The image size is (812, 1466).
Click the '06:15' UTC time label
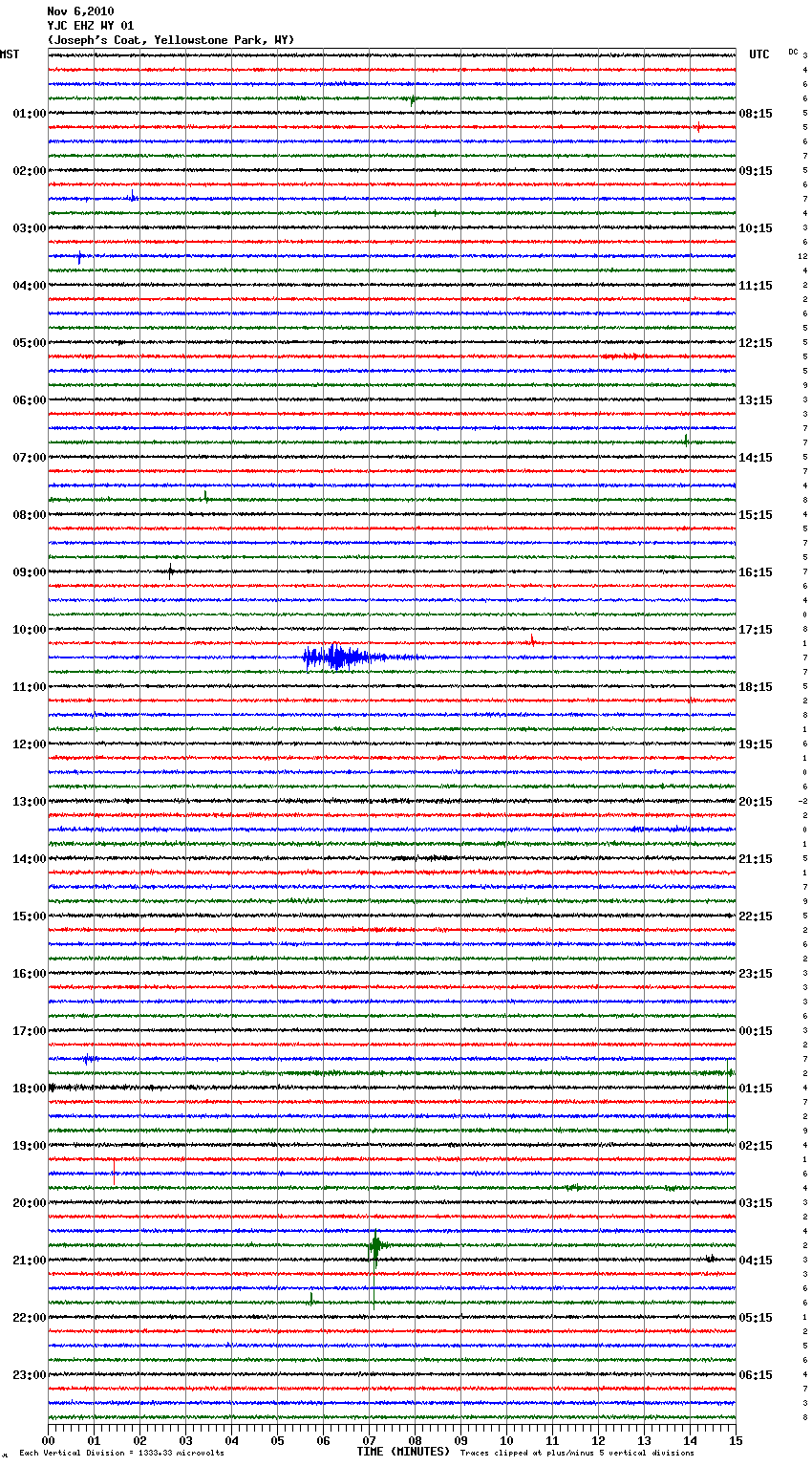[x=756, y=1375]
